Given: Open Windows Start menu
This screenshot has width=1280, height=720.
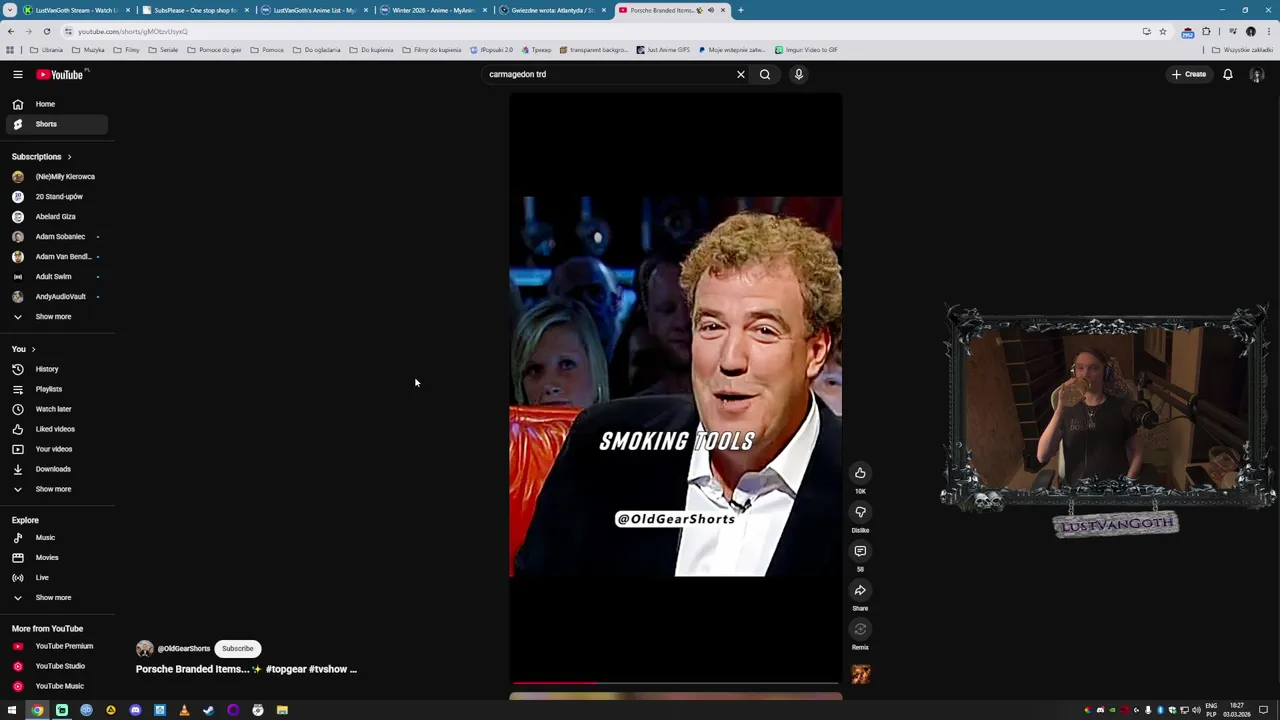Looking at the screenshot, I should (x=12, y=710).
